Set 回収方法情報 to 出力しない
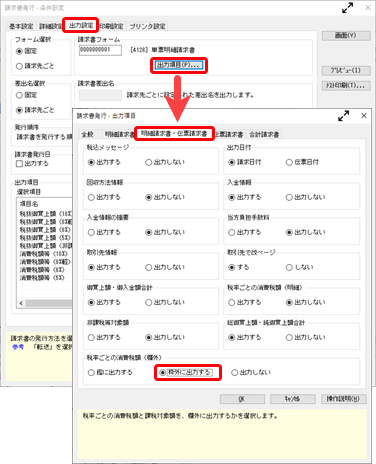 point(165,197)
